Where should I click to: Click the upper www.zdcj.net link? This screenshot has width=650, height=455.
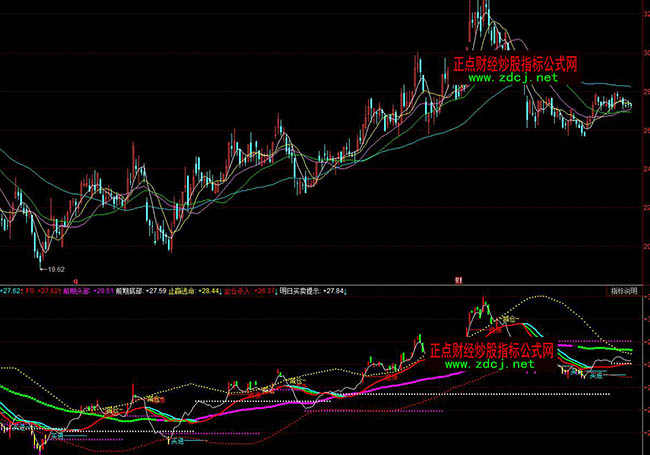click(x=507, y=77)
